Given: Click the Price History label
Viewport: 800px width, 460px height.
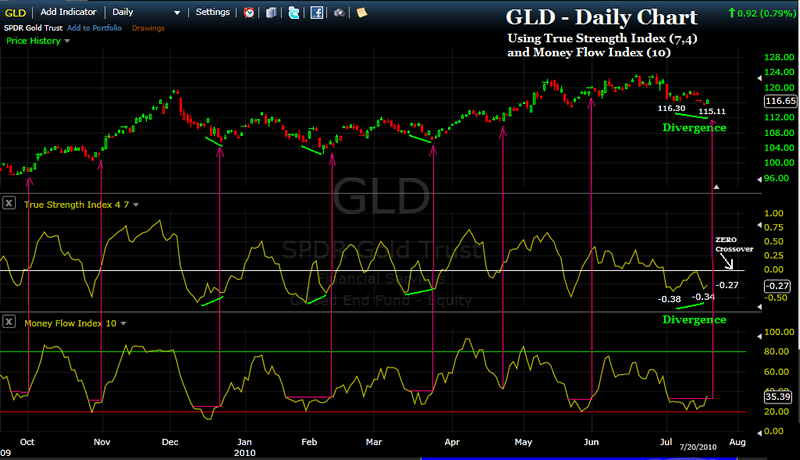Looking at the screenshot, I should point(34,41).
